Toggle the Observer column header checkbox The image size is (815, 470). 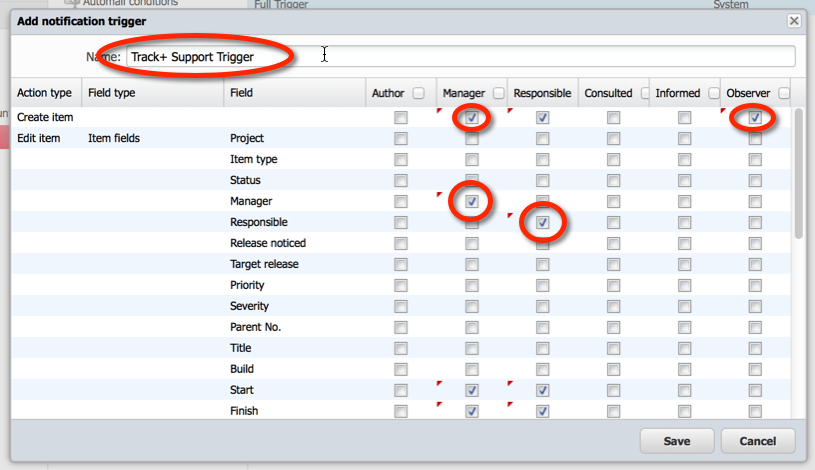[784, 93]
